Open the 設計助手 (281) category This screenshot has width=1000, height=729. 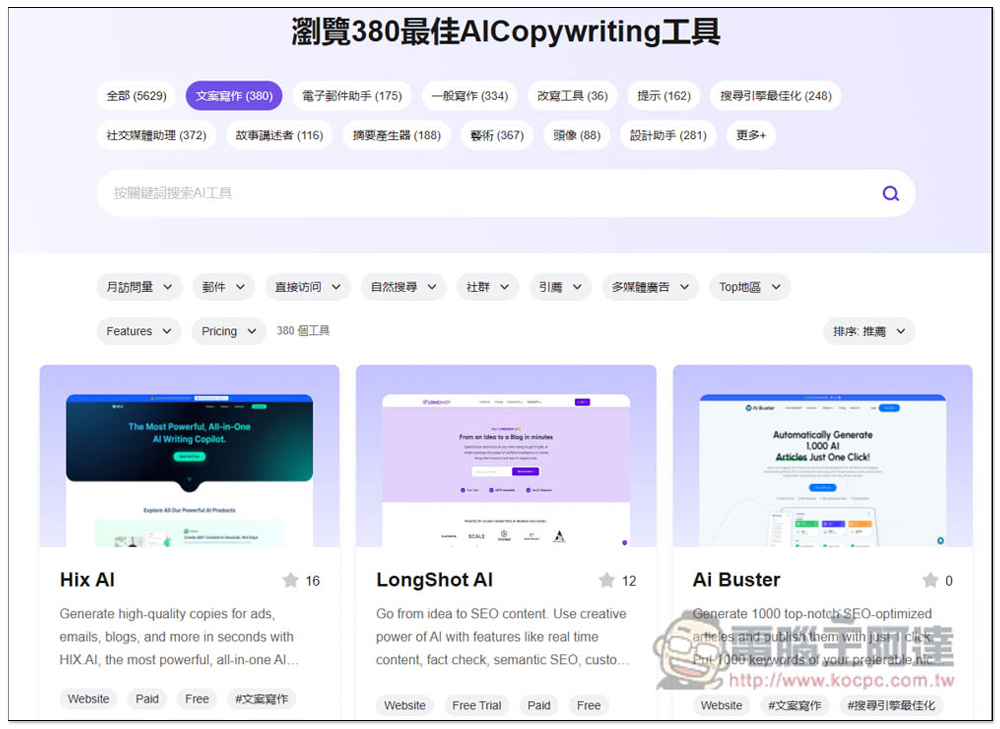tap(668, 135)
